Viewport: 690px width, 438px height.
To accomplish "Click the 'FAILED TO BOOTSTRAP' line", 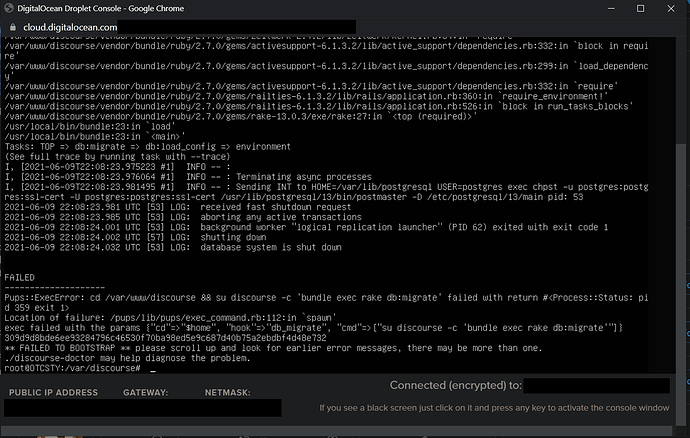I will 273,348.
